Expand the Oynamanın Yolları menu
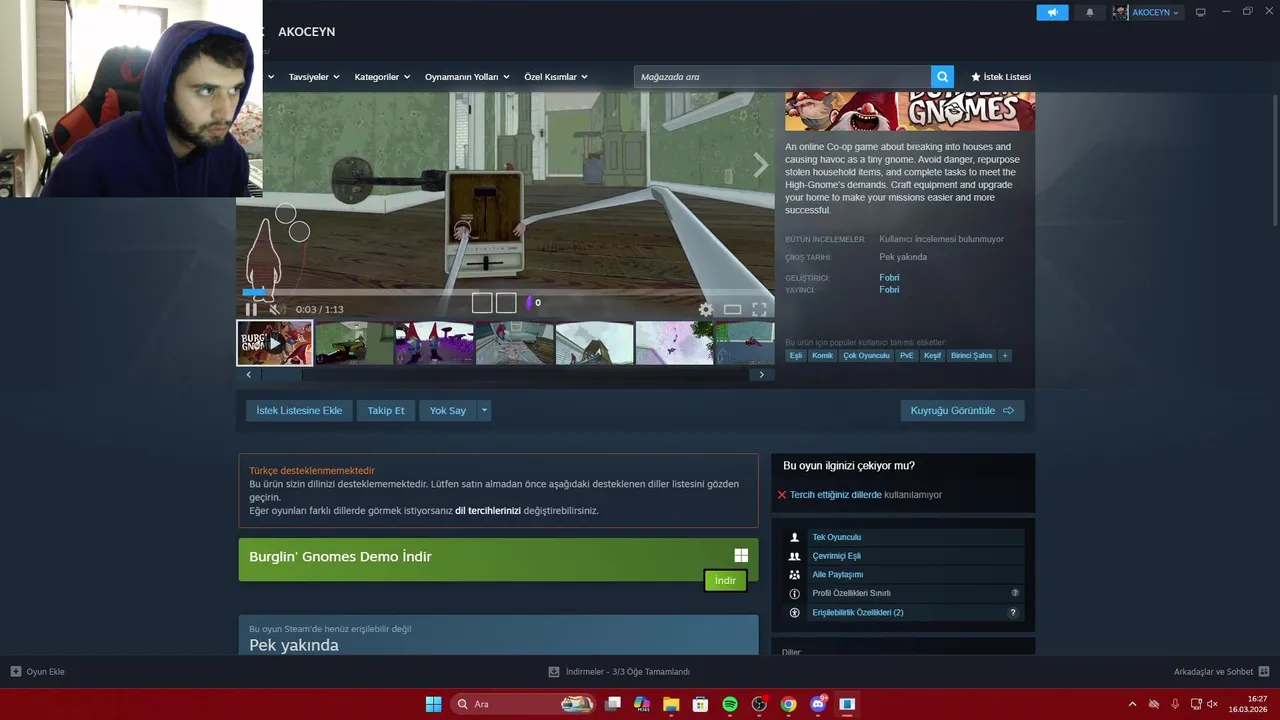Viewport: 1280px width, 720px height. click(467, 77)
